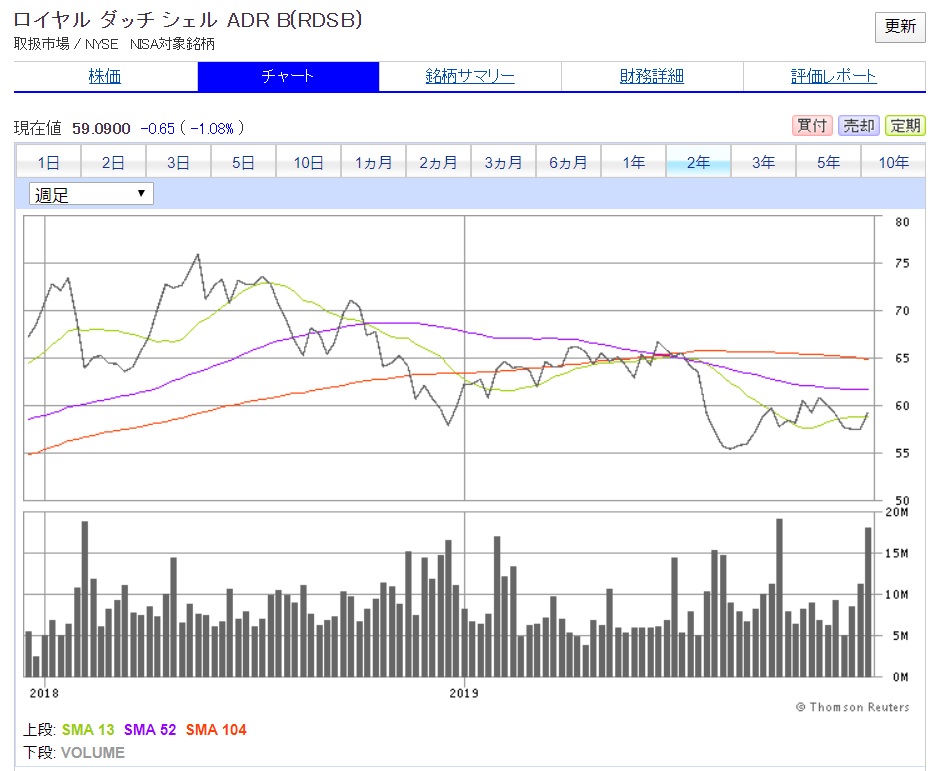The height and width of the screenshot is (771, 935).
Task: Select the 6ヵ月 chart period
Action: pos(568,162)
